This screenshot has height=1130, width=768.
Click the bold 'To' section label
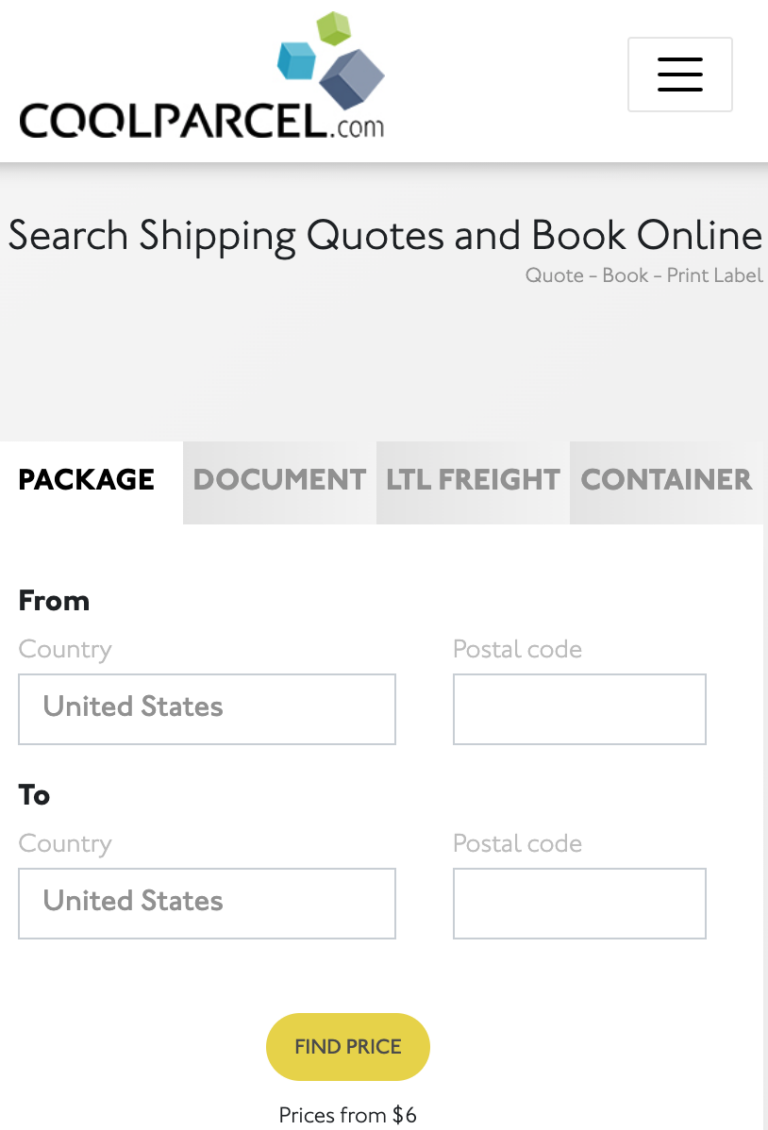(34, 795)
